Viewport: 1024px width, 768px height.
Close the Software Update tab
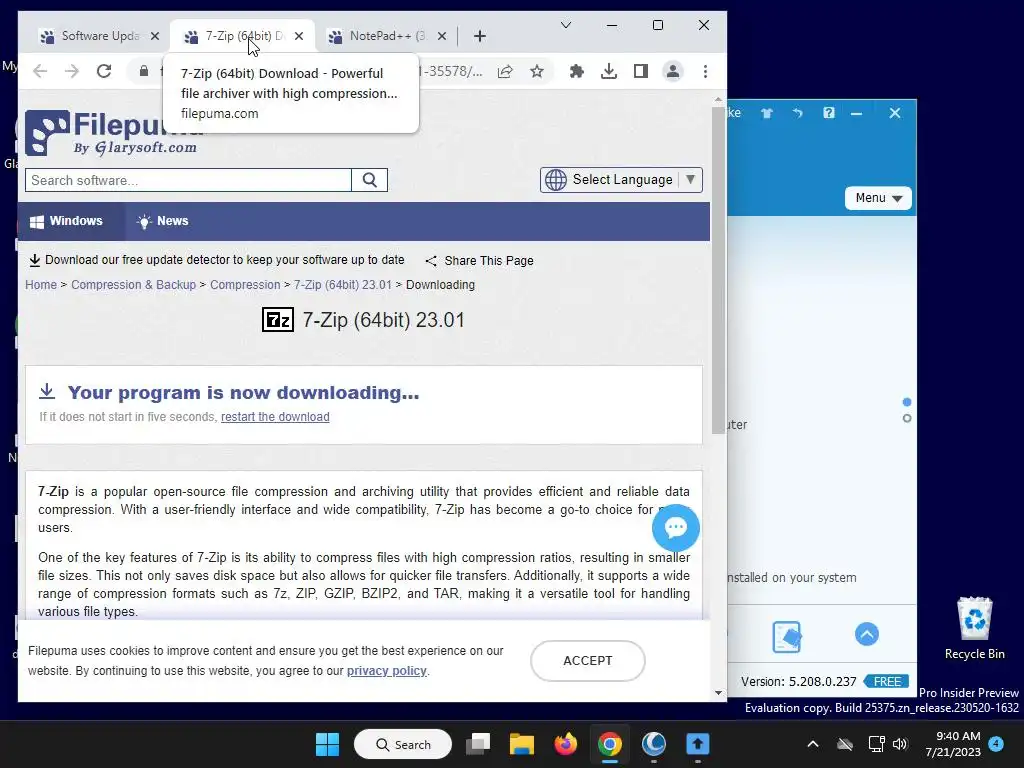(155, 36)
